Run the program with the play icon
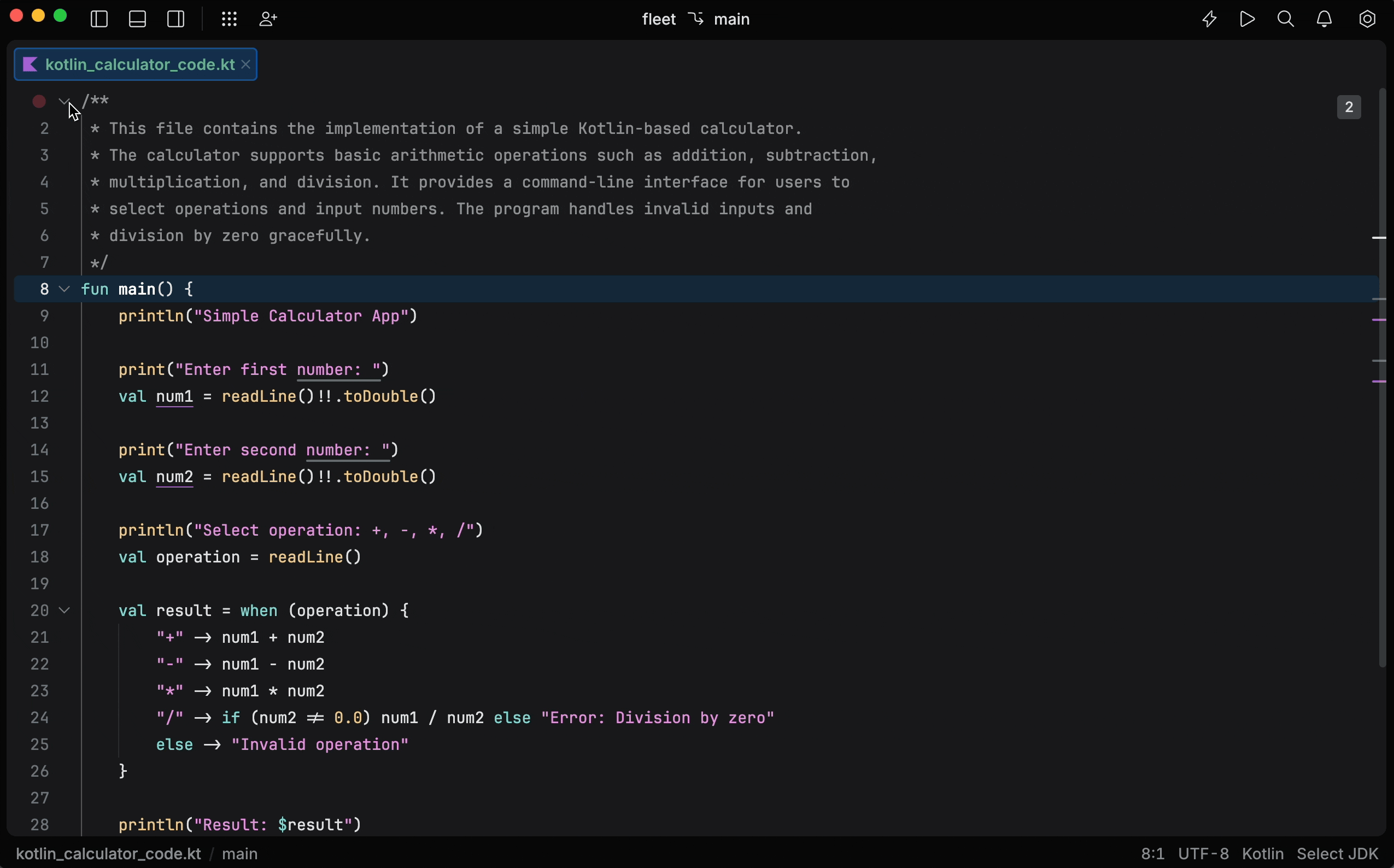The height and width of the screenshot is (868, 1394). 1246,19
